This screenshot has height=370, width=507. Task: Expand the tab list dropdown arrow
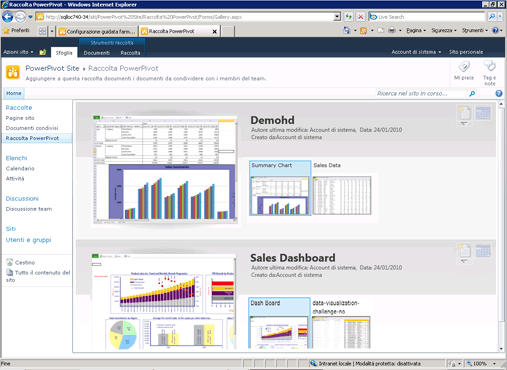[52, 31]
